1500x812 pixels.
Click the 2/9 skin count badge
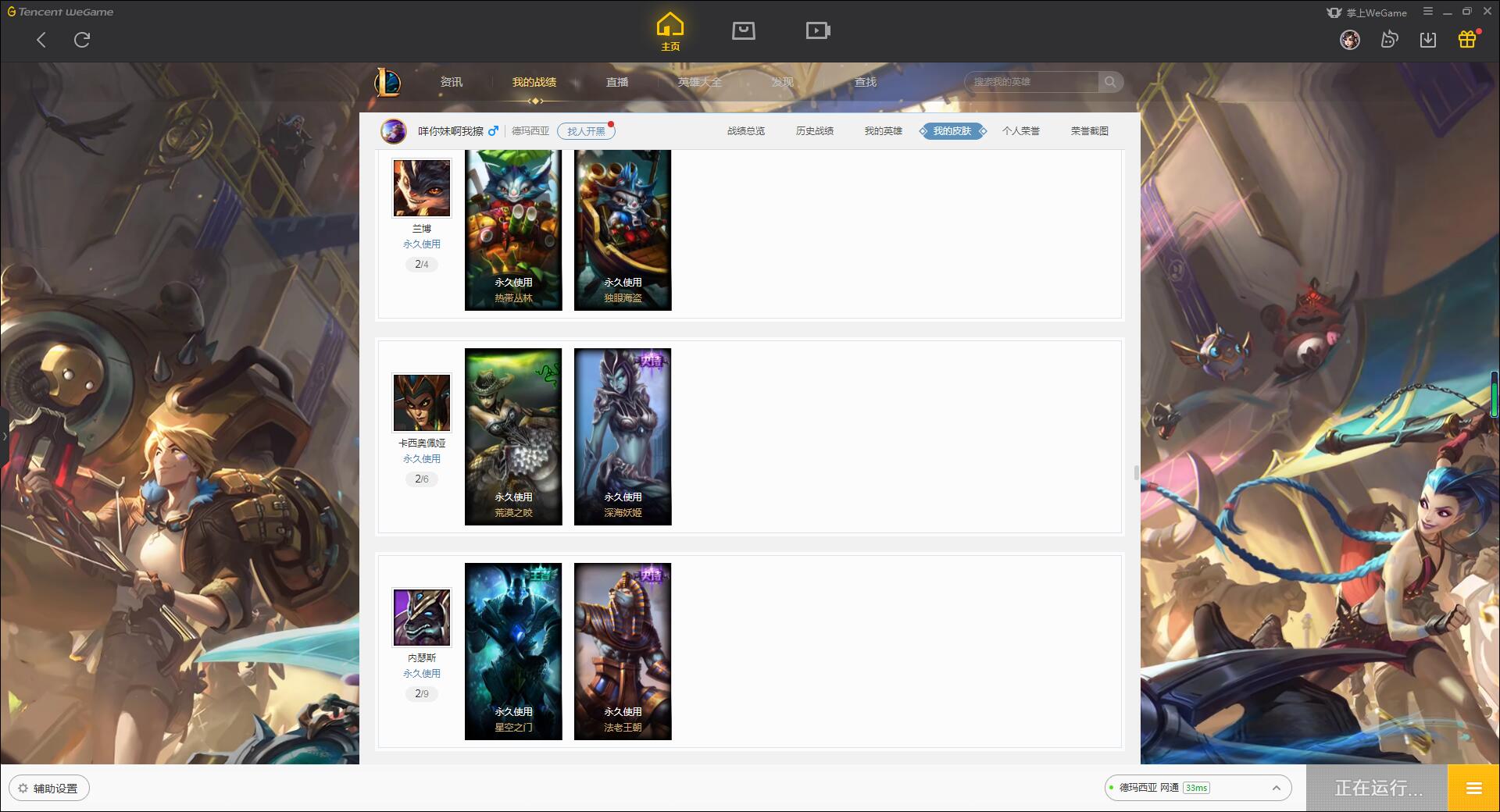pos(422,694)
